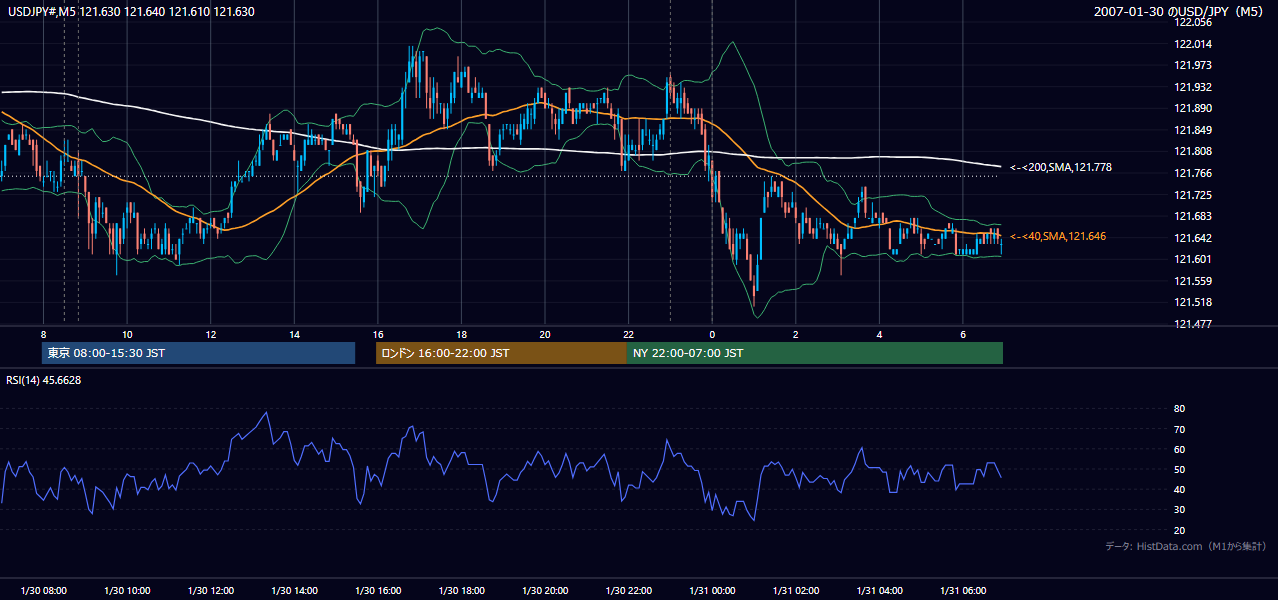Click the 1/30 10:00 time label
Image resolution: width=1278 pixels, height=600 pixels.
(127, 591)
